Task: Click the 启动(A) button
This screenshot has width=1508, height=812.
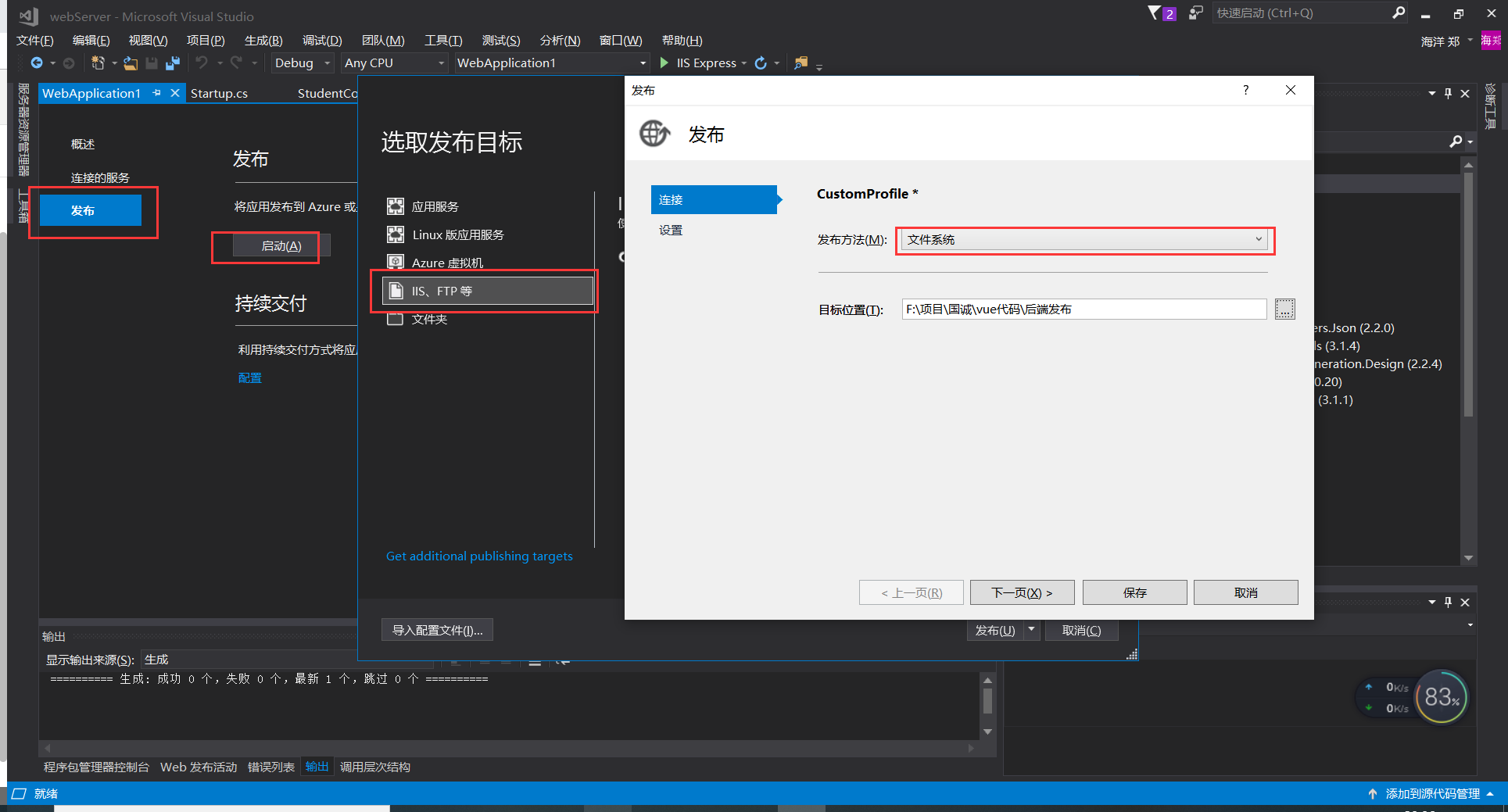Action: [x=281, y=246]
